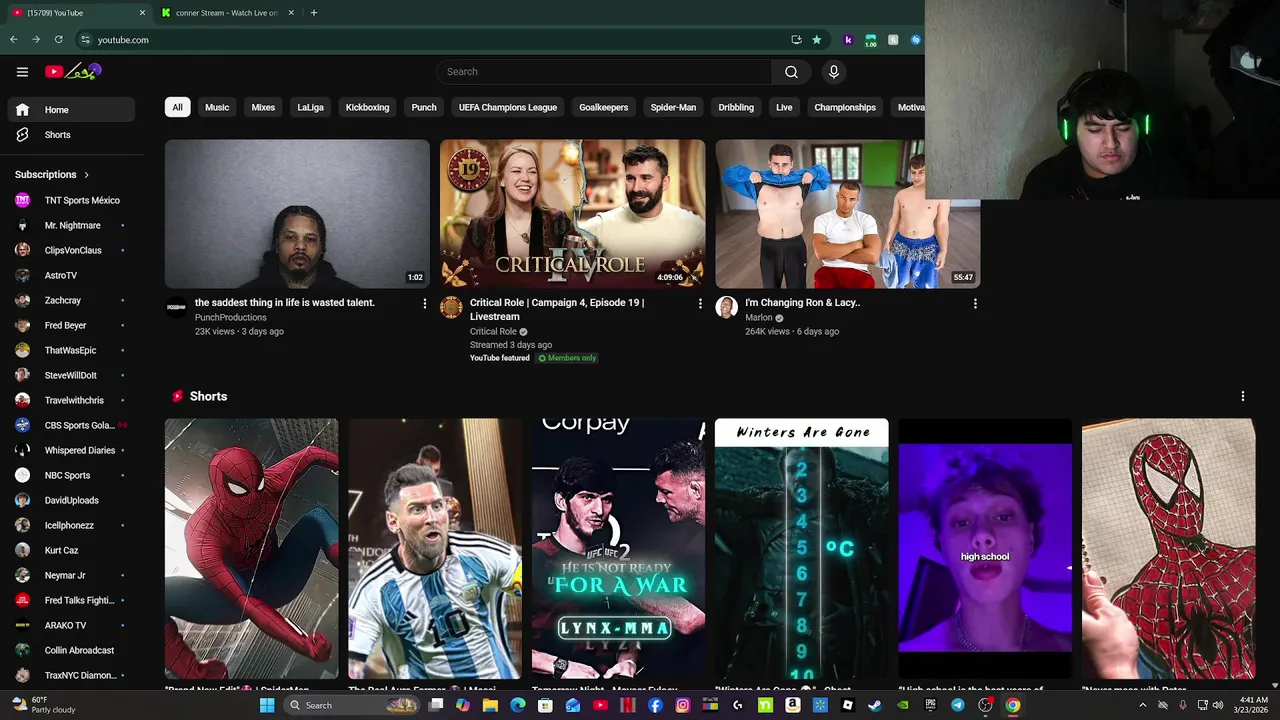Reload the youtube.com page

click(58, 40)
